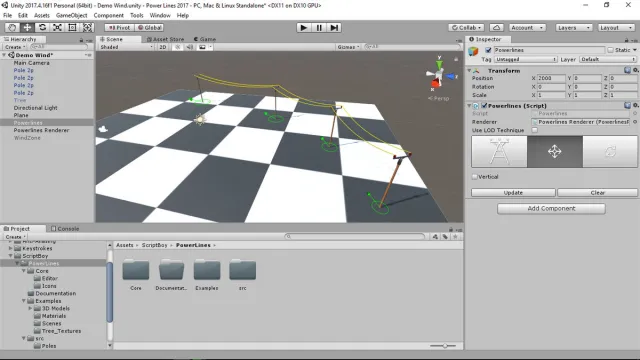Open Transform component help icon
The image size is (640, 360).
coord(627,70)
